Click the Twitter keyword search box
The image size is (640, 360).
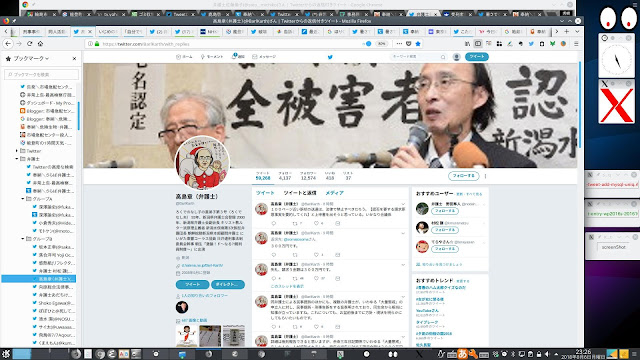[x=418, y=57]
